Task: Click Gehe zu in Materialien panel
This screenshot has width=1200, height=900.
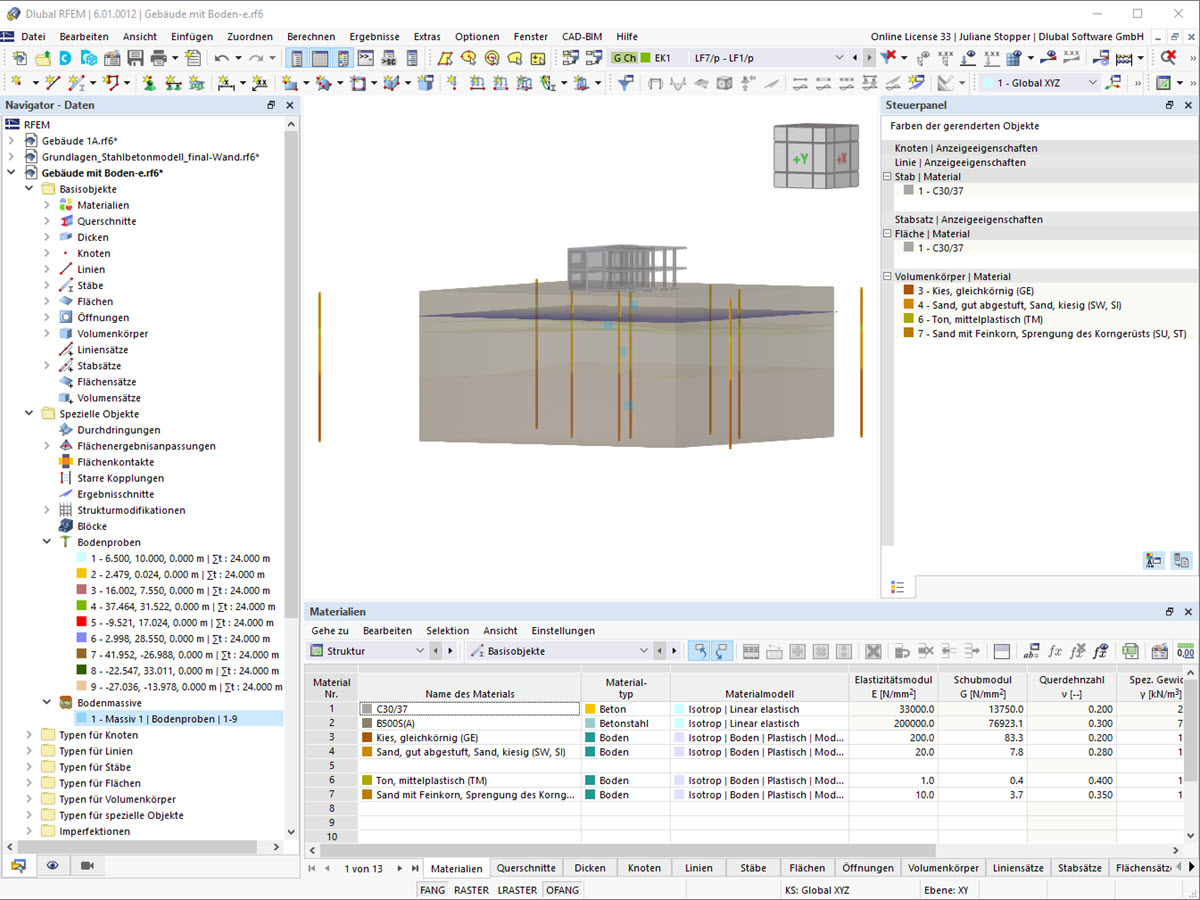Action: 330,631
